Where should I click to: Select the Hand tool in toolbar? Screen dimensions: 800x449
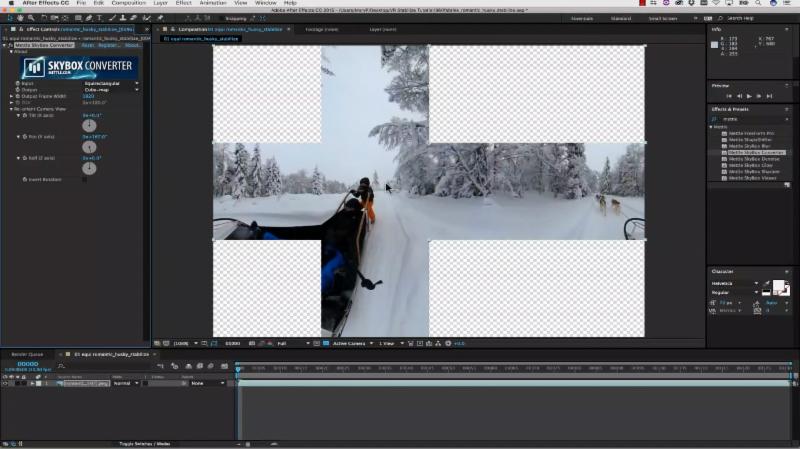click(19, 18)
